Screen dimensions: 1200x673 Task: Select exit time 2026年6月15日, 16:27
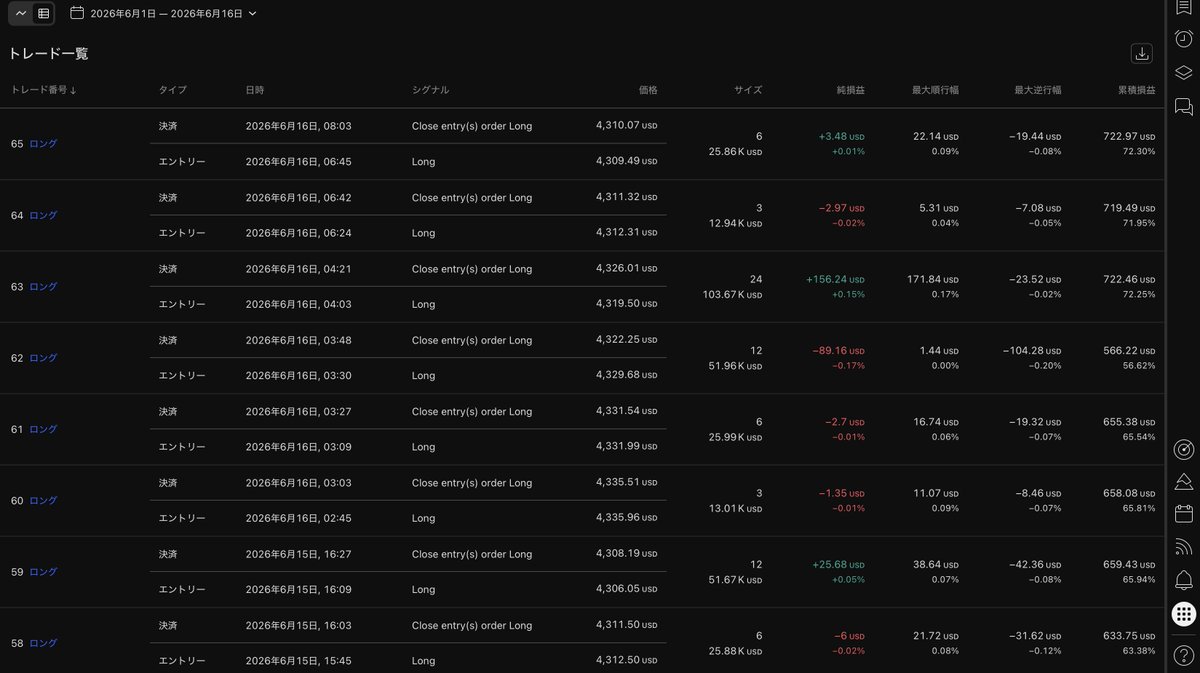(298, 554)
